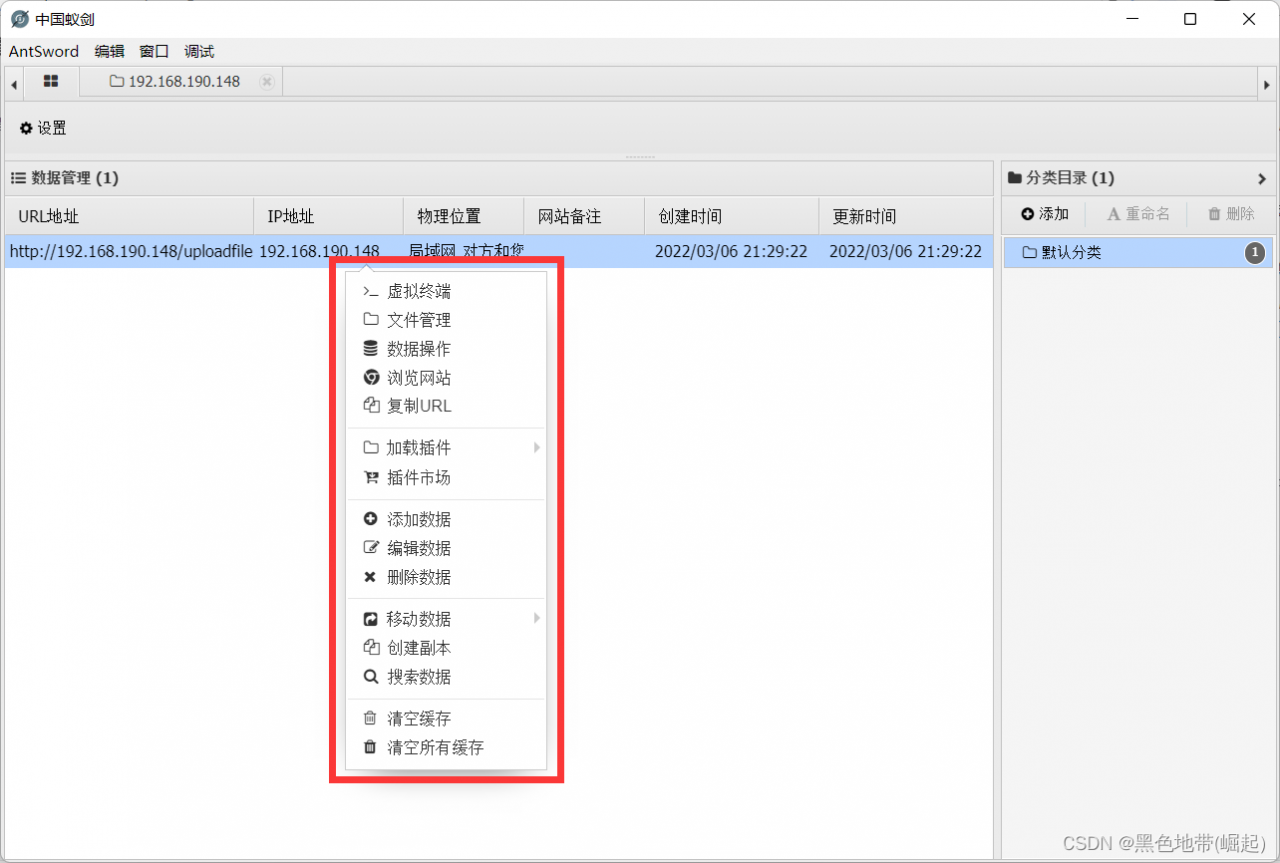Open 设置 with the gear button
The height and width of the screenshot is (863, 1280).
point(43,128)
